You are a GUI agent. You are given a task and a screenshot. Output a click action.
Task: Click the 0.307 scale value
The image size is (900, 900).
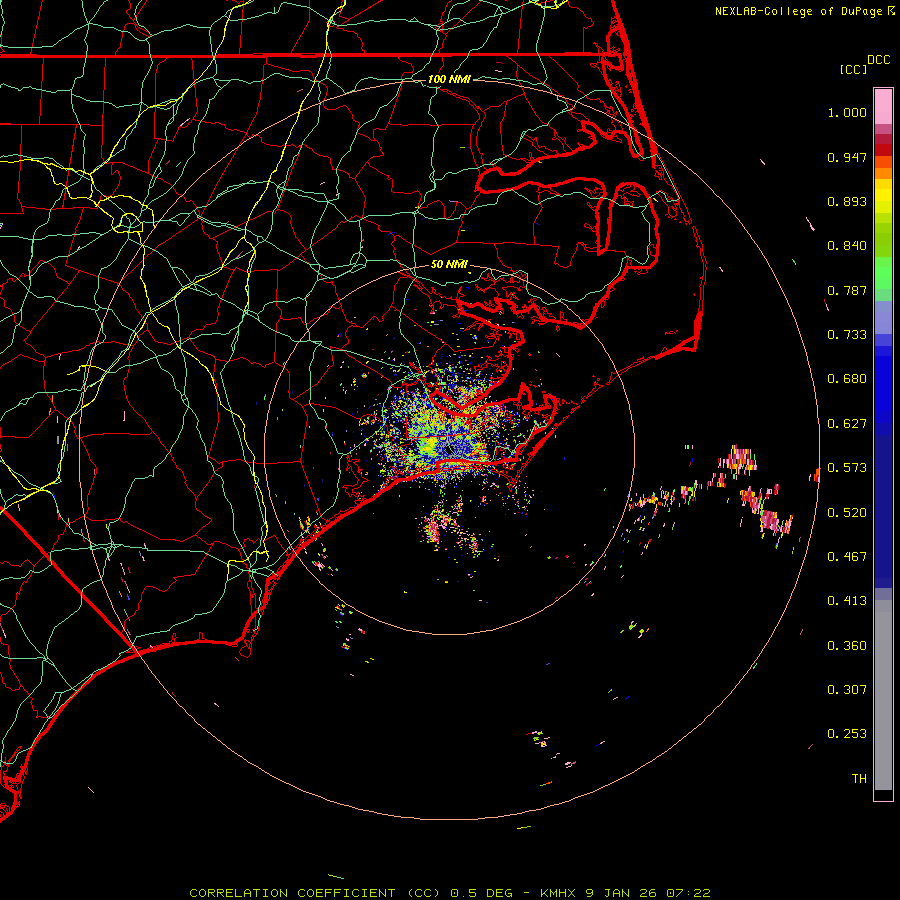(x=847, y=690)
